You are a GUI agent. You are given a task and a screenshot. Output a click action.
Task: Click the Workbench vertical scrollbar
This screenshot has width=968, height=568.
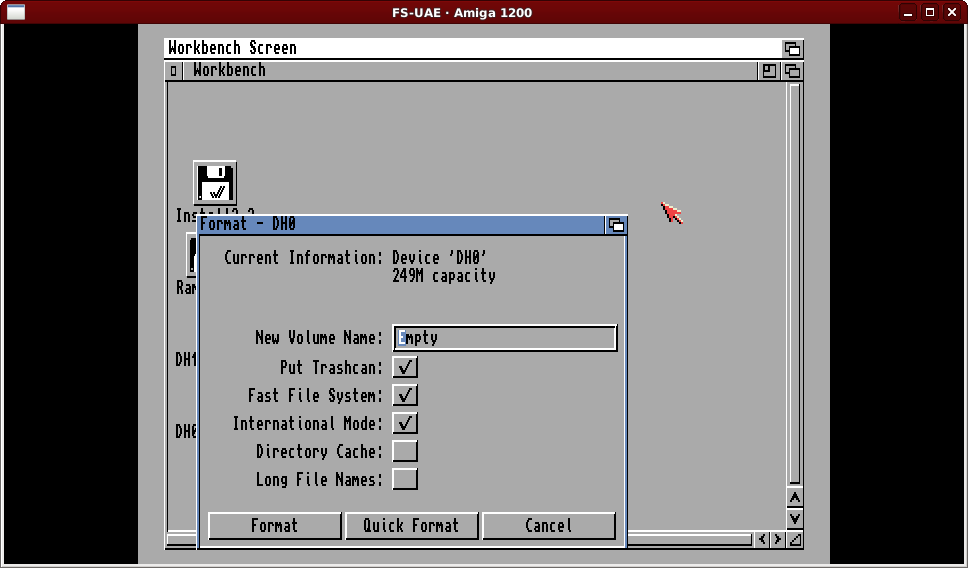[x=795, y=284]
